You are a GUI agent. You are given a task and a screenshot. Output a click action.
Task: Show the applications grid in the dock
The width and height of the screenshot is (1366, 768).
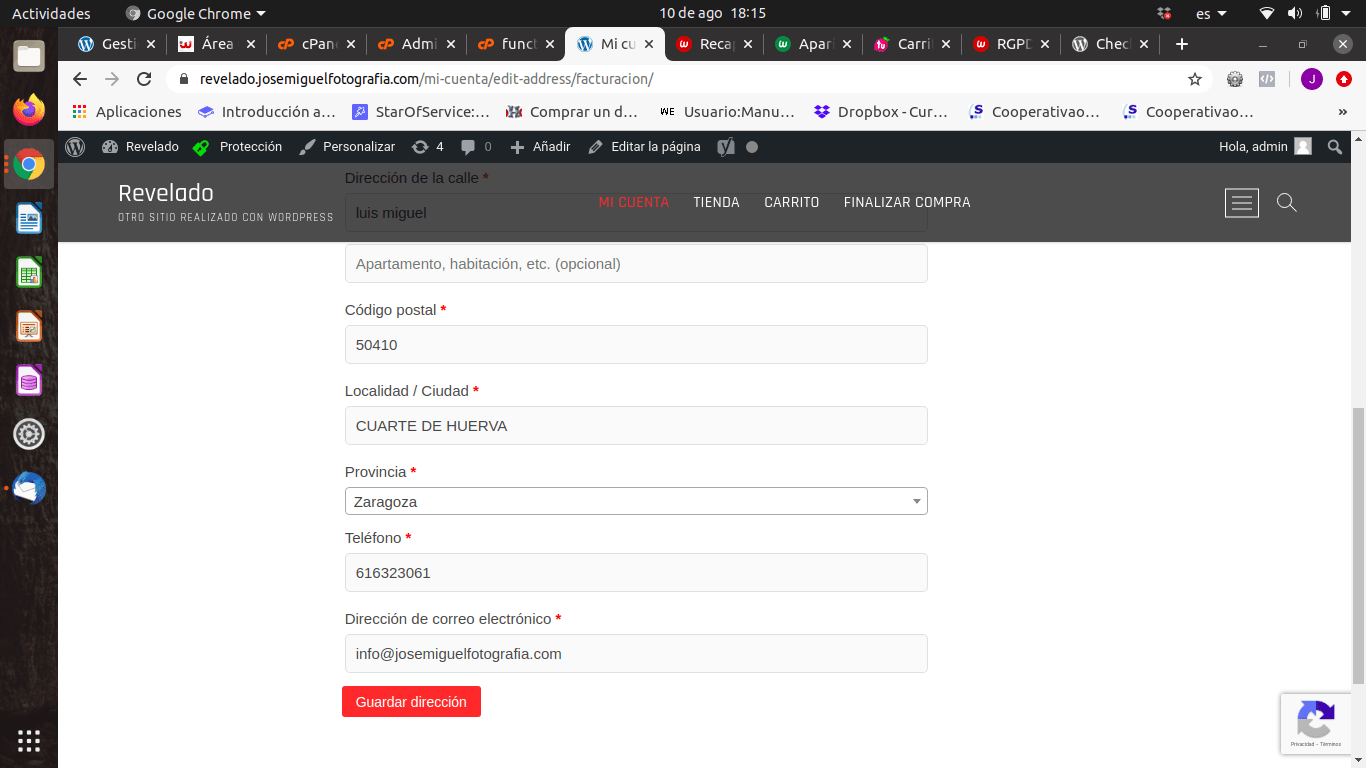[x=29, y=741]
